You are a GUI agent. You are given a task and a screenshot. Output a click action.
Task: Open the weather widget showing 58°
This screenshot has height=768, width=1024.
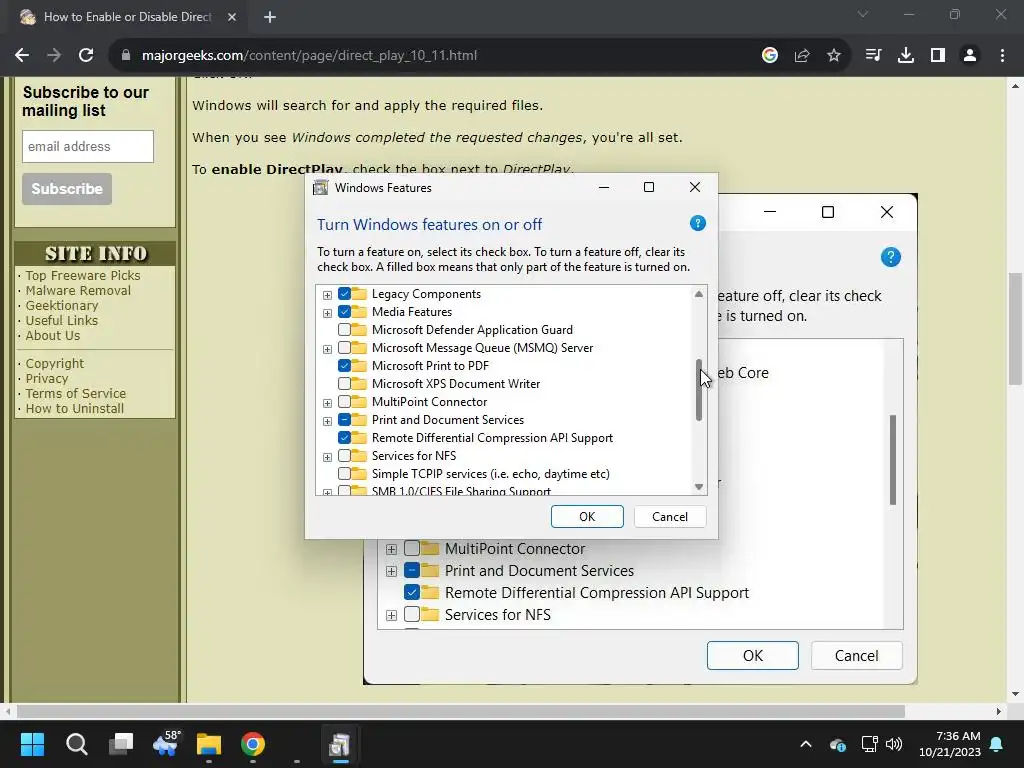tap(165, 744)
